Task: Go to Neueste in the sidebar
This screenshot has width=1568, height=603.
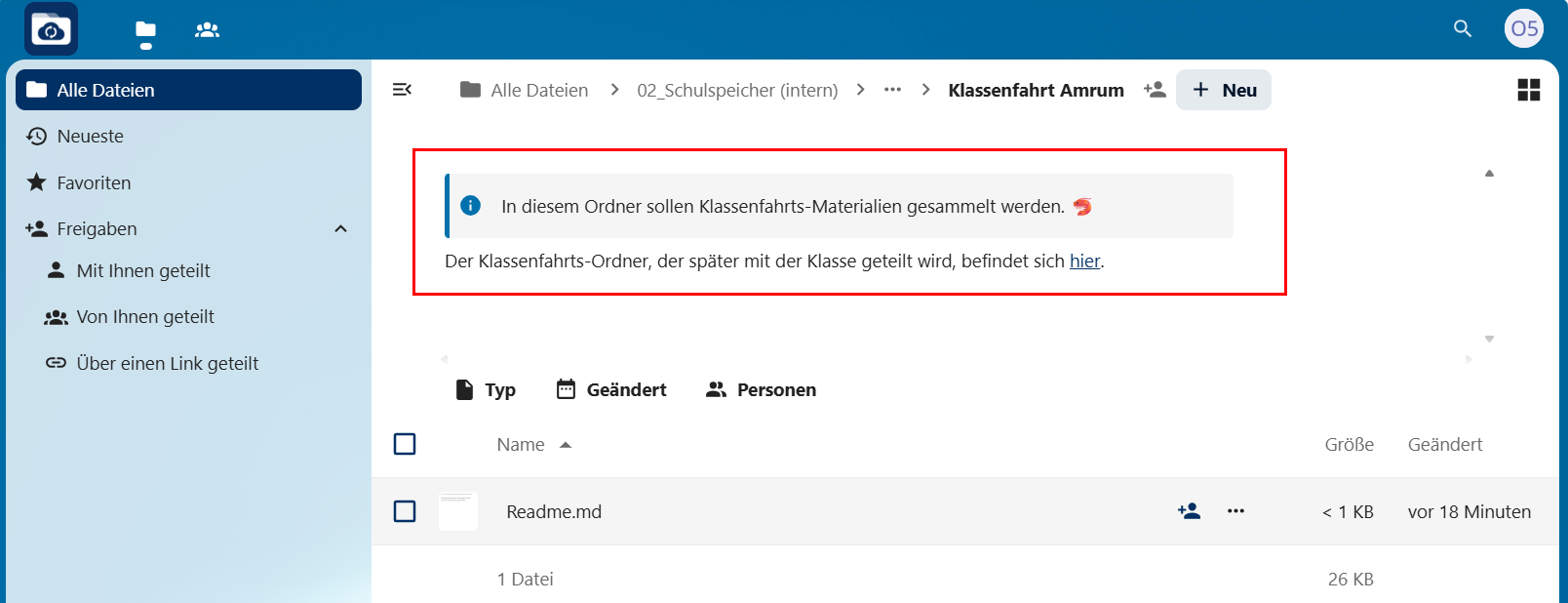Action: pyautogui.click(x=90, y=137)
